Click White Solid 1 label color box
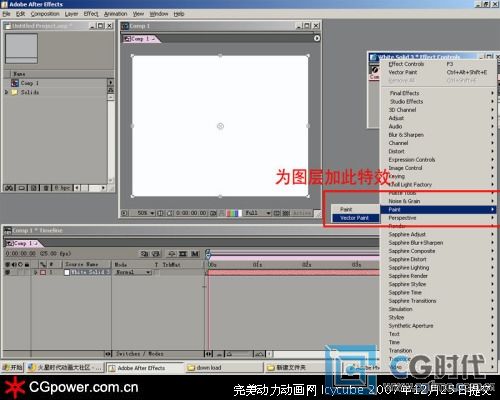The width and height of the screenshot is (500, 400). [43, 272]
